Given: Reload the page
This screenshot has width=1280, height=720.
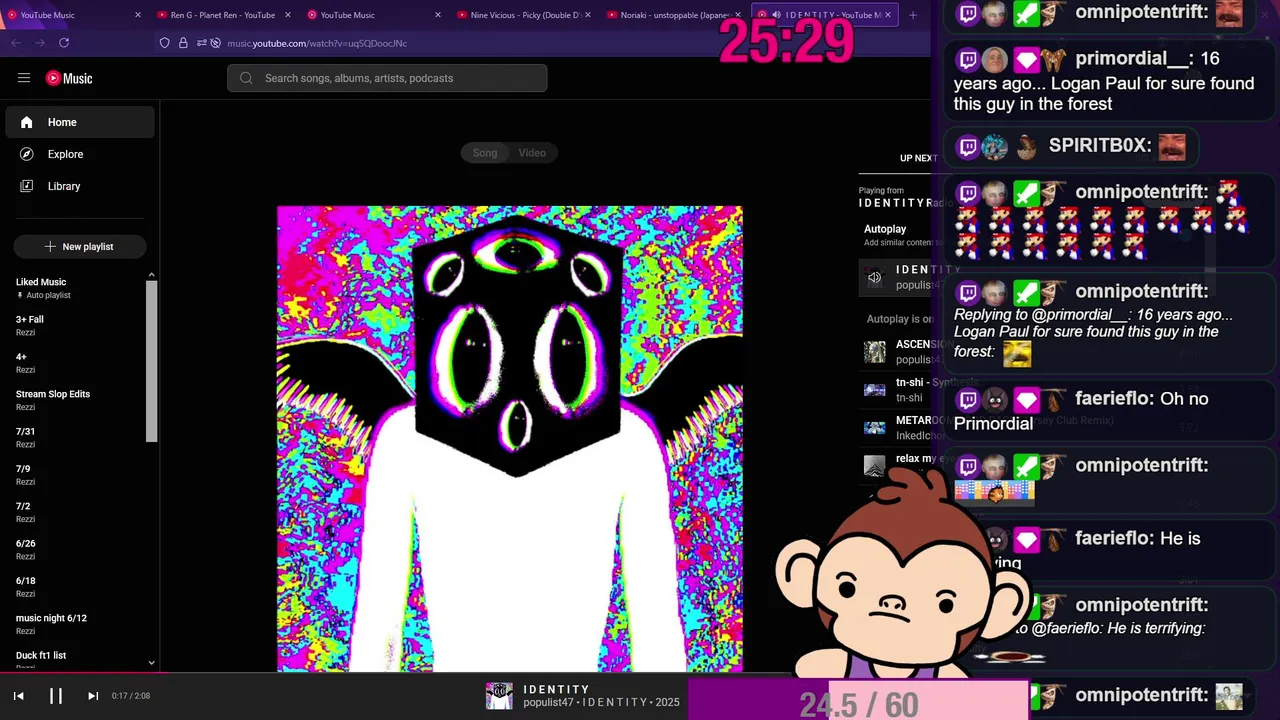Looking at the screenshot, I should click(64, 43).
